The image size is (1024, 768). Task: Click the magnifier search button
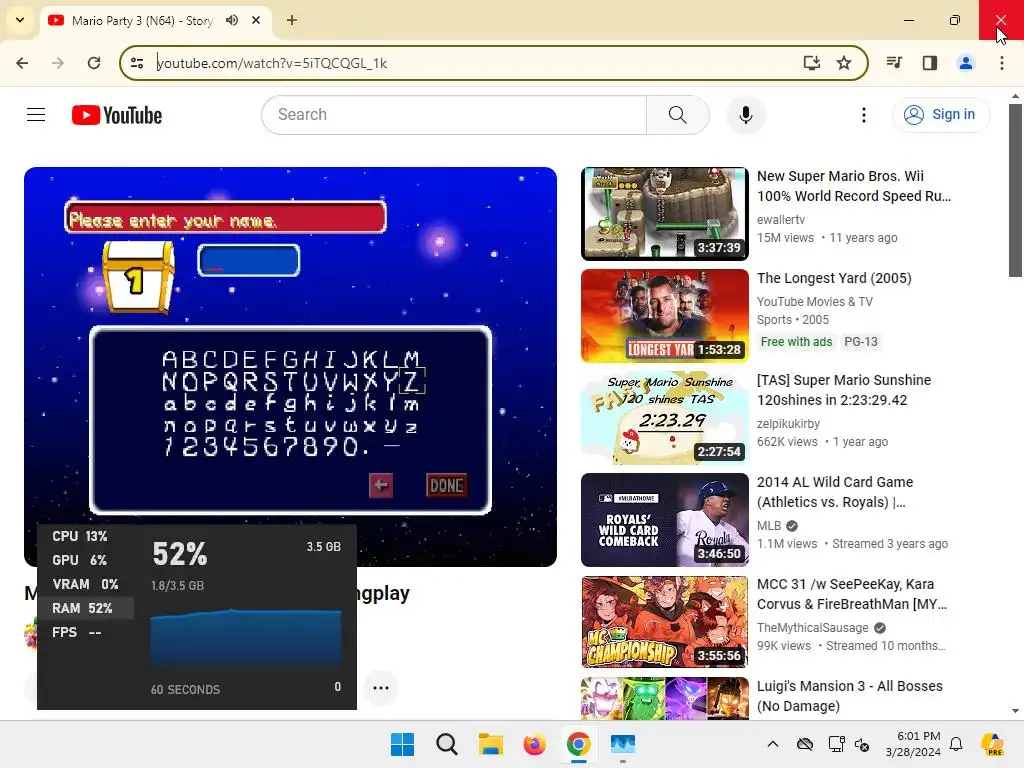[678, 115]
